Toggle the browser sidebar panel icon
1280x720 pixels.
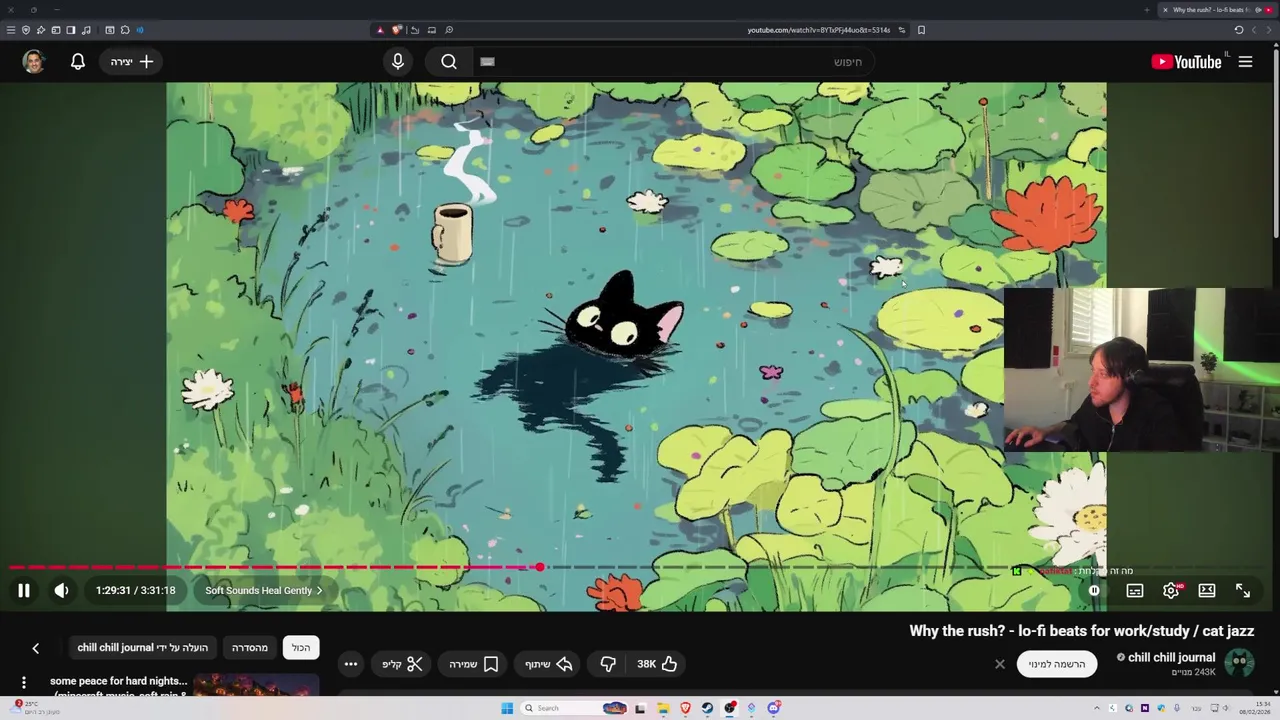(x=71, y=30)
